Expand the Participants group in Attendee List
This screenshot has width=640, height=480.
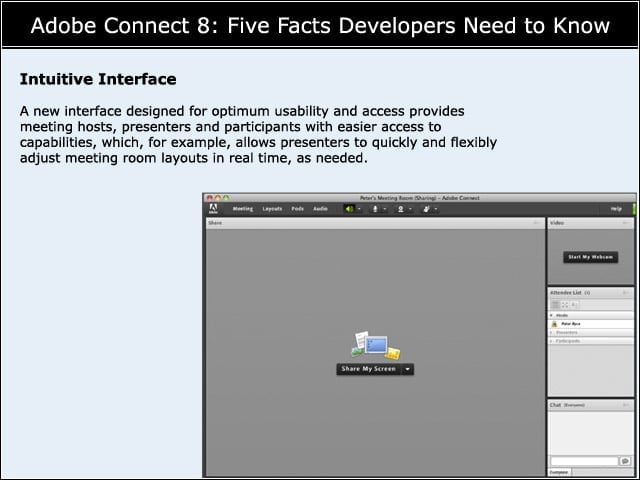click(x=552, y=341)
